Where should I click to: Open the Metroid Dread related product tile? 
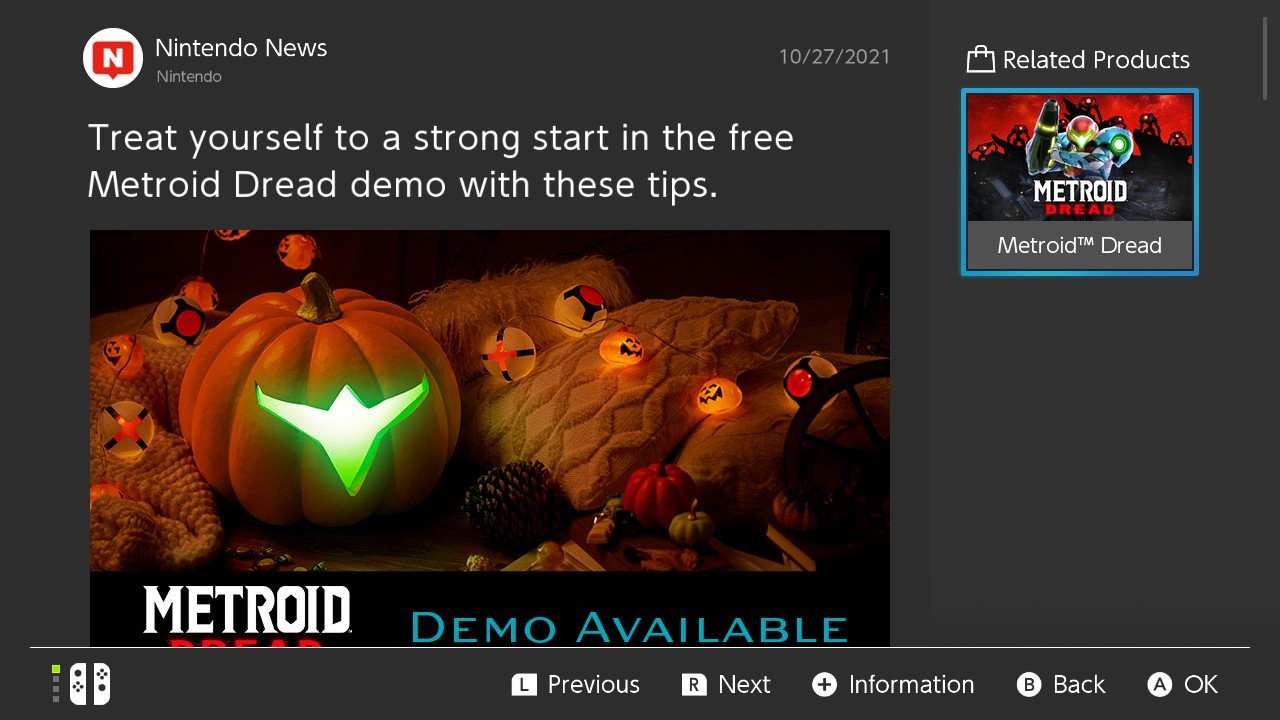[x=1080, y=182]
